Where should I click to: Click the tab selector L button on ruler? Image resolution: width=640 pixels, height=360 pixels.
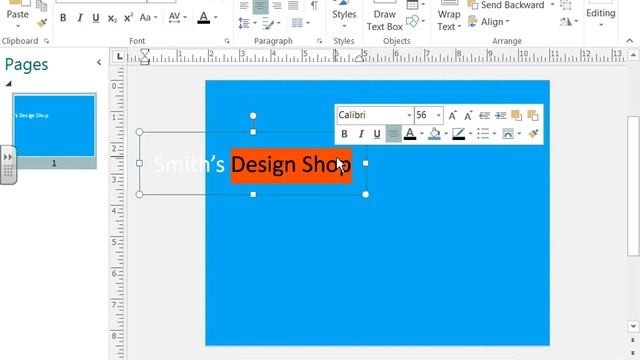119,56
